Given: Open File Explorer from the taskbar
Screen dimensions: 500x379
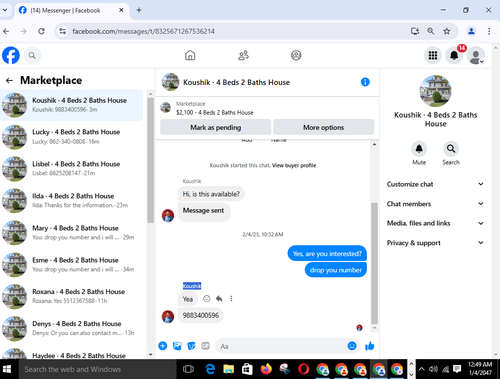Looking at the screenshot, I should [x=228, y=369].
